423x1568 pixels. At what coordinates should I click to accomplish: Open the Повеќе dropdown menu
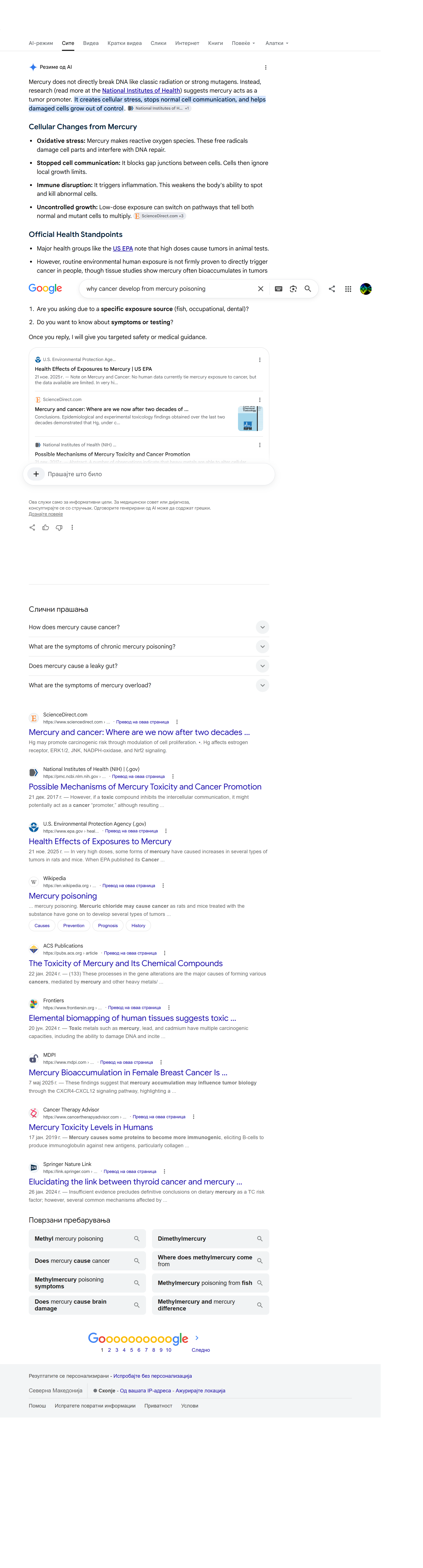point(244,43)
